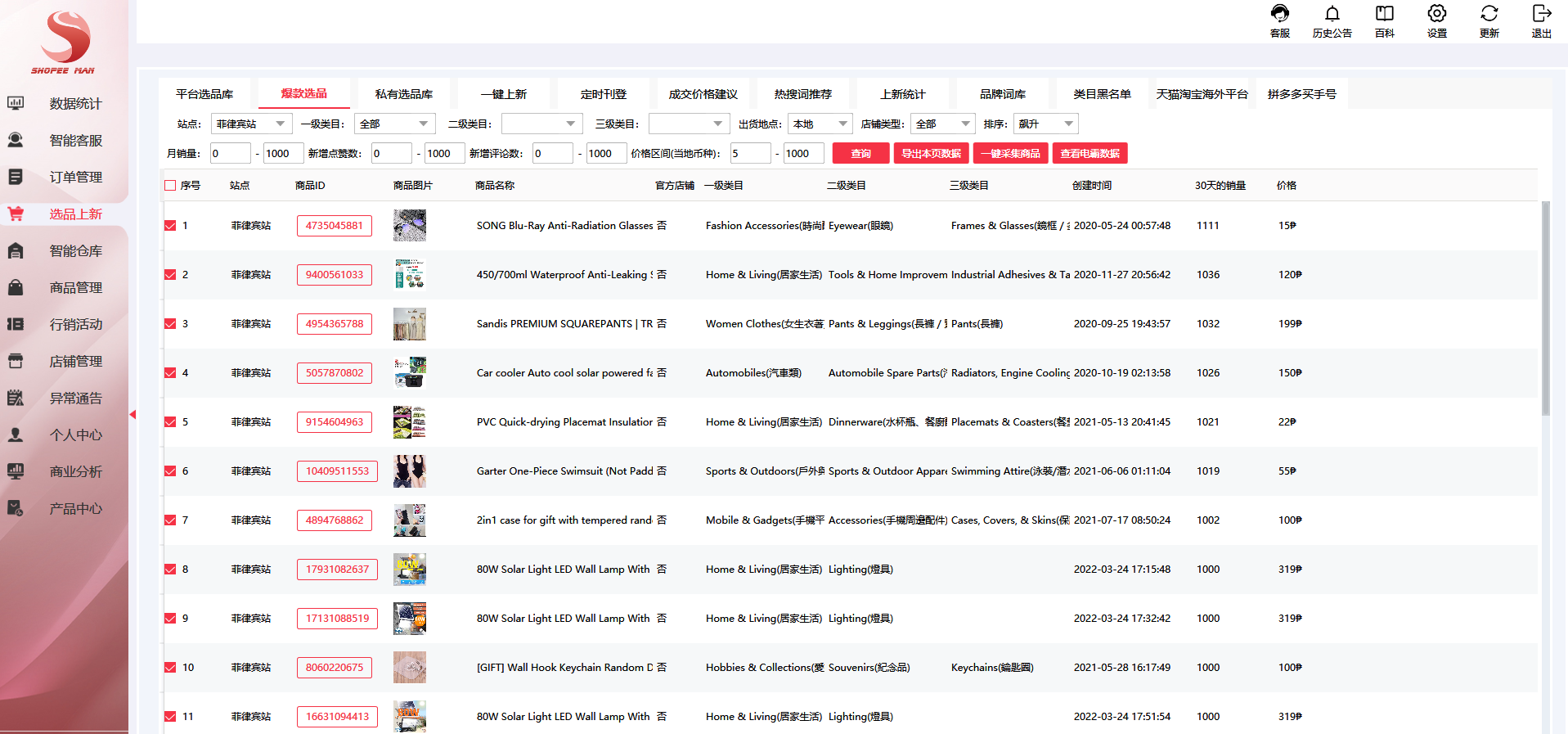
Task: Click the 新增评论数 minimum input field
Action: point(553,153)
